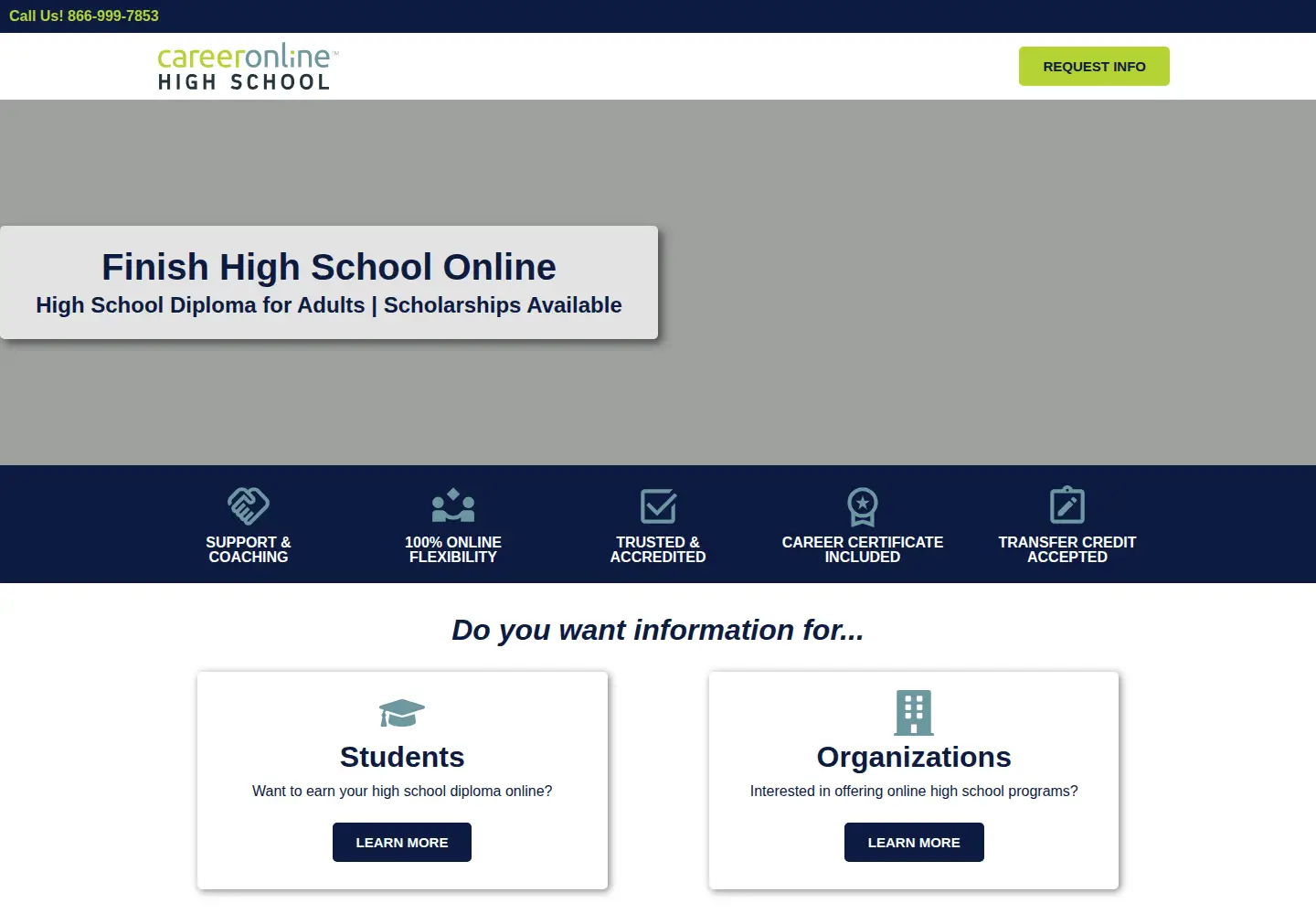Click the '100% Online Flexibility' label
The height and width of the screenshot is (914, 1316).
pos(453,549)
